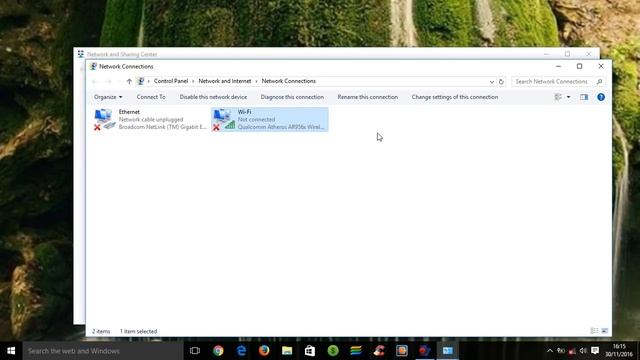Open the green dollar sign taskbar app

[333, 351]
